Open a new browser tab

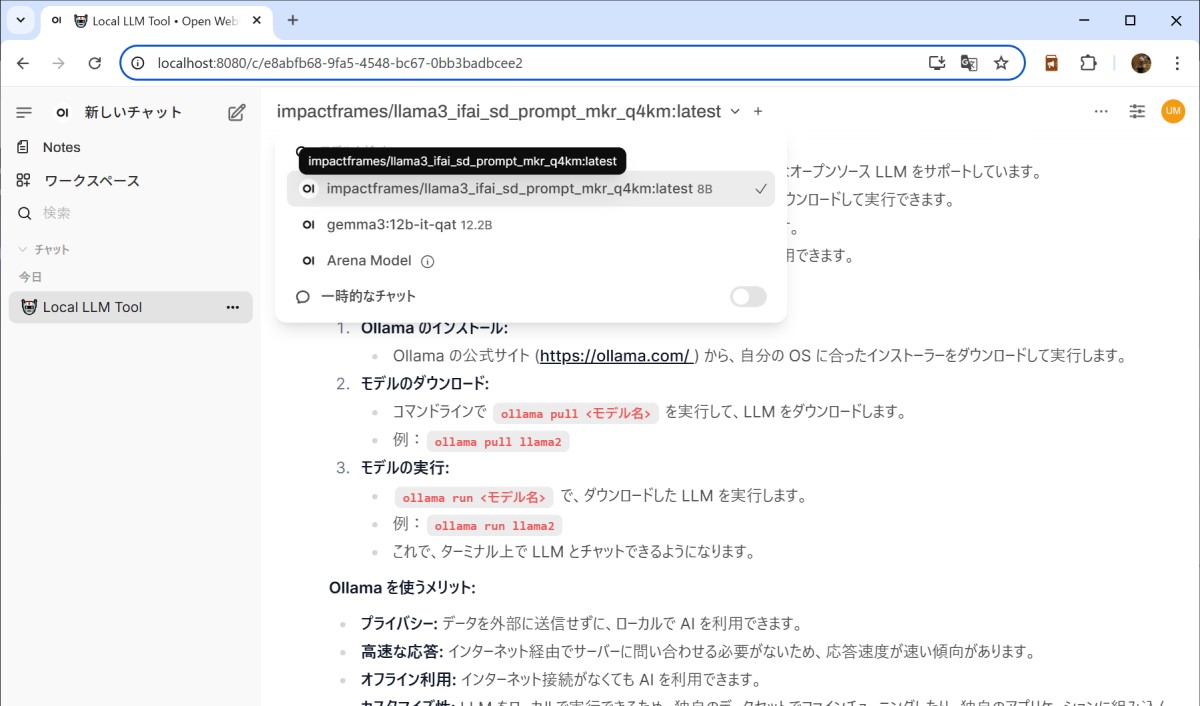[x=293, y=20]
